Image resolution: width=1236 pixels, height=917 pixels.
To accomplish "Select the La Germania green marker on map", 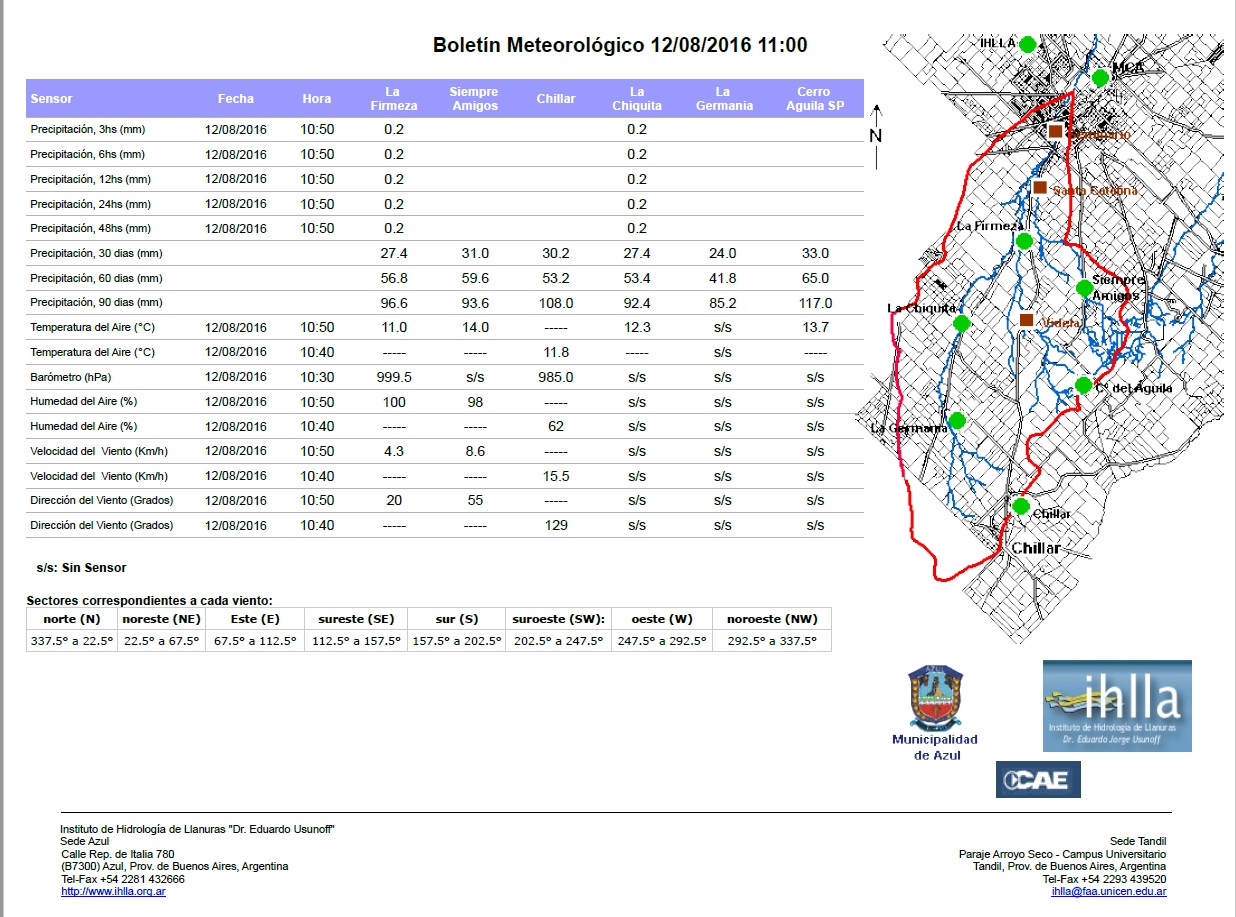I will tap(957, 420).
